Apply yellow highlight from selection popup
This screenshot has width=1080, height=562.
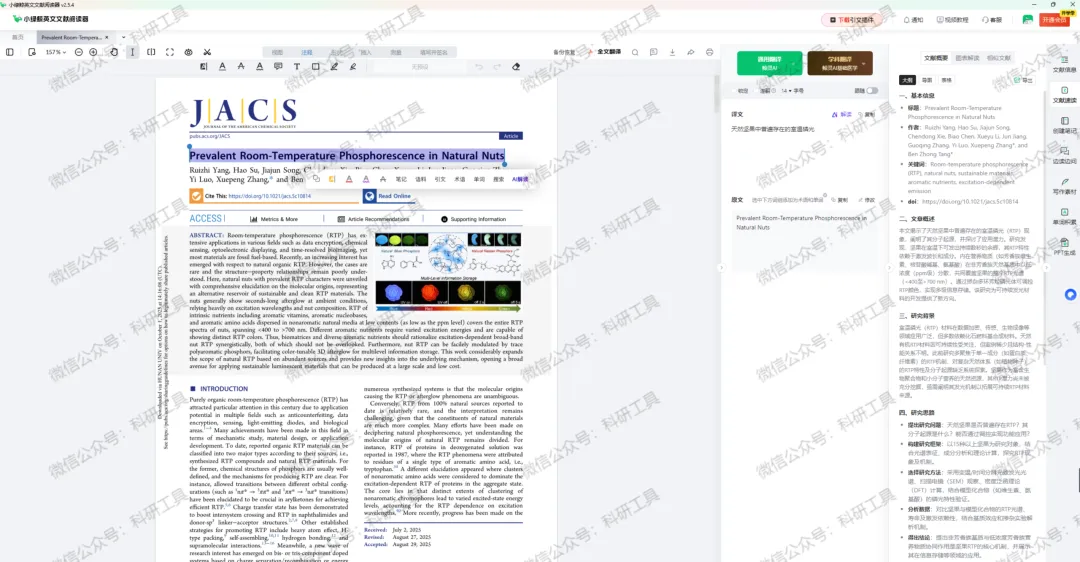point(332,178)
